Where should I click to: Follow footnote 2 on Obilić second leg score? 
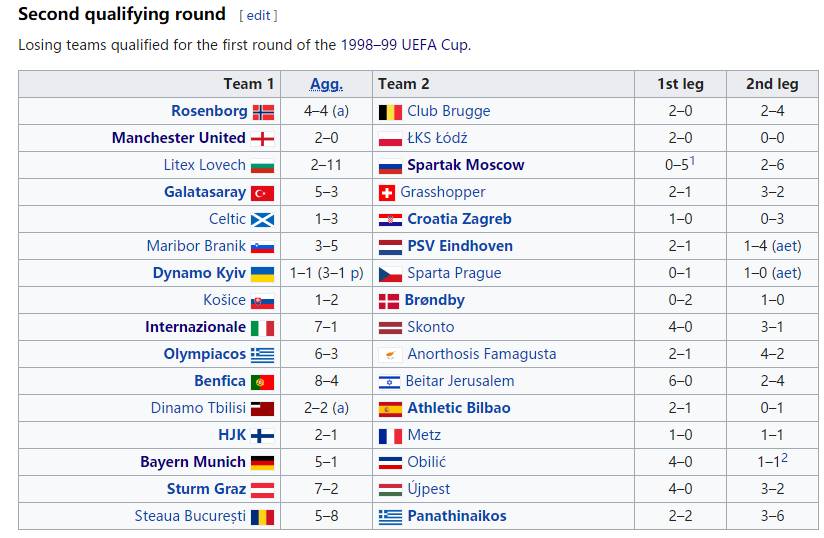[x=786, y=457]
